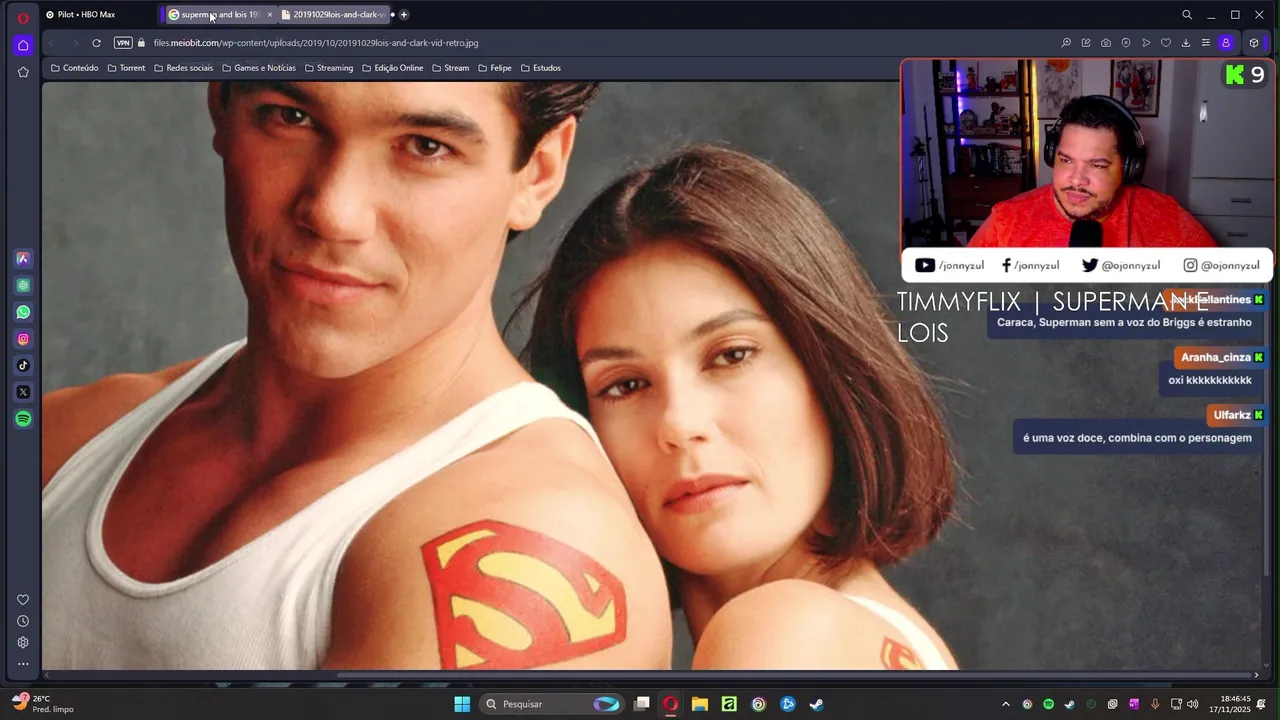Open My Flow send arrow icon
Screen dimensions: 1280x720
(x=1146, y=43)
